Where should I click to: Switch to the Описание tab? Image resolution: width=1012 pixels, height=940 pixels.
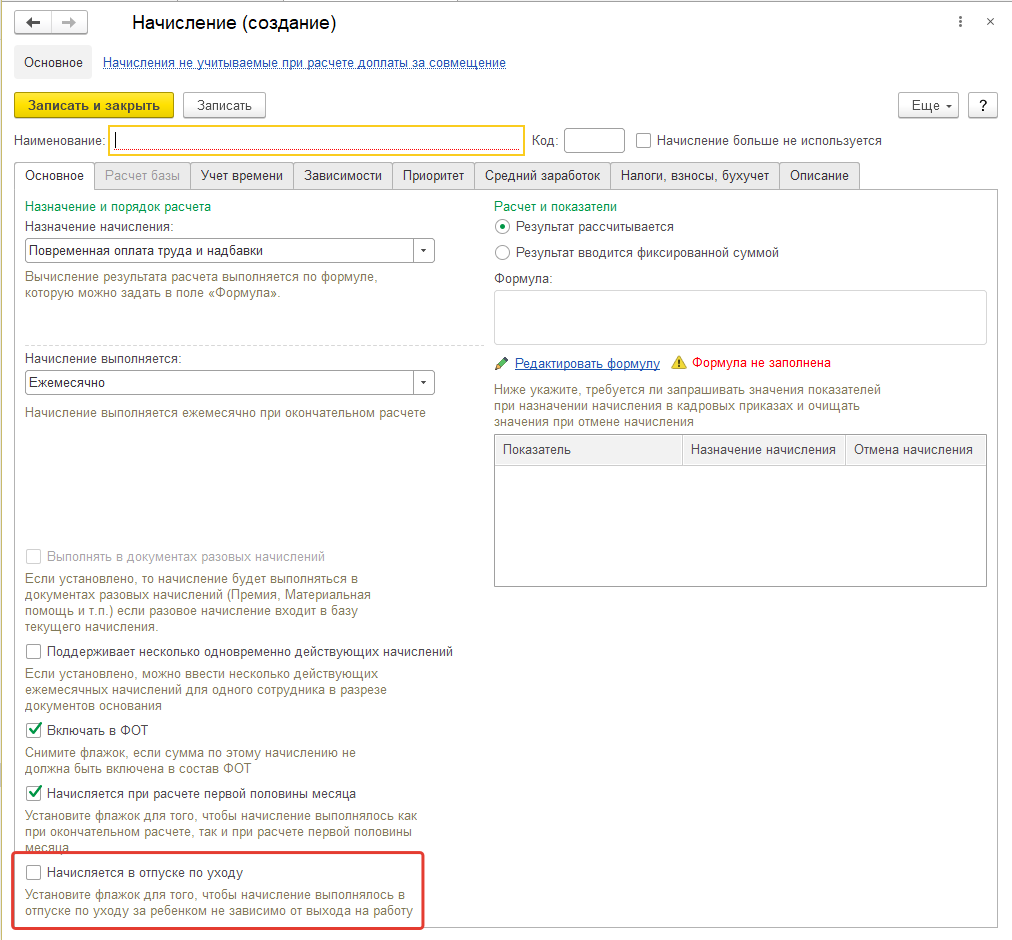[x=819, y=176]
